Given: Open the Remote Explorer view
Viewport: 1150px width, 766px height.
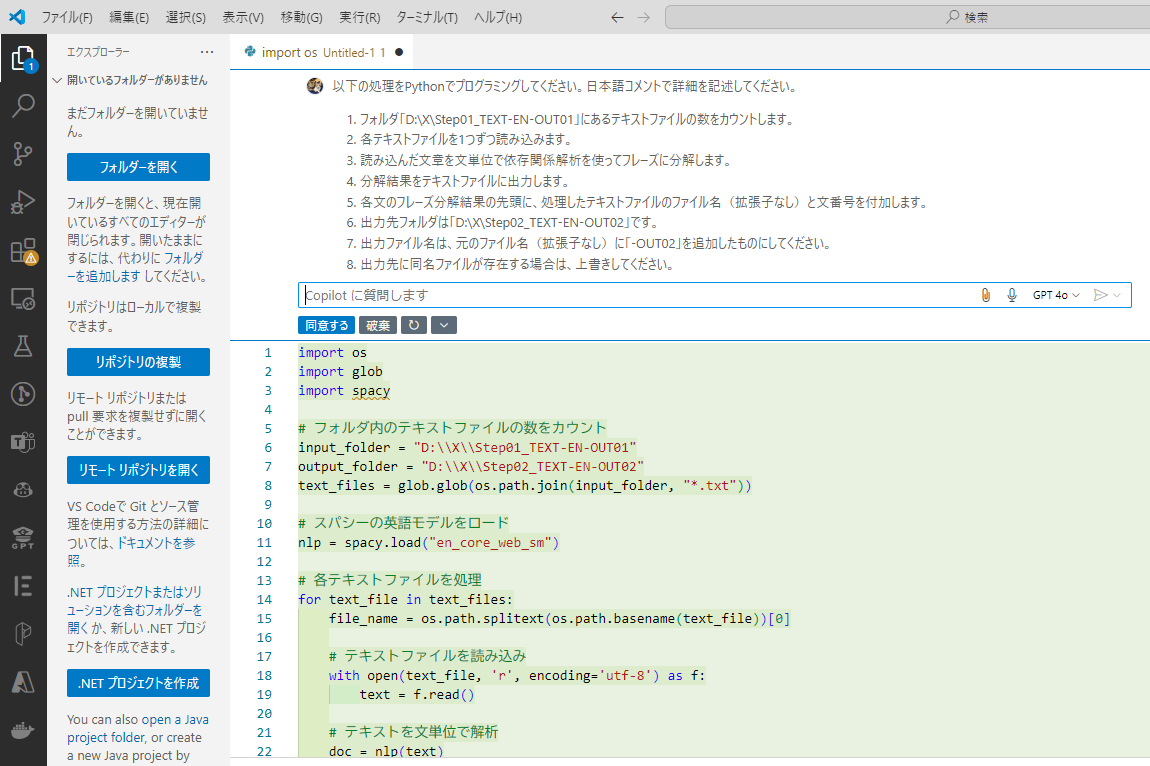Looking at the screenshot, I should [x=23, y=298].
